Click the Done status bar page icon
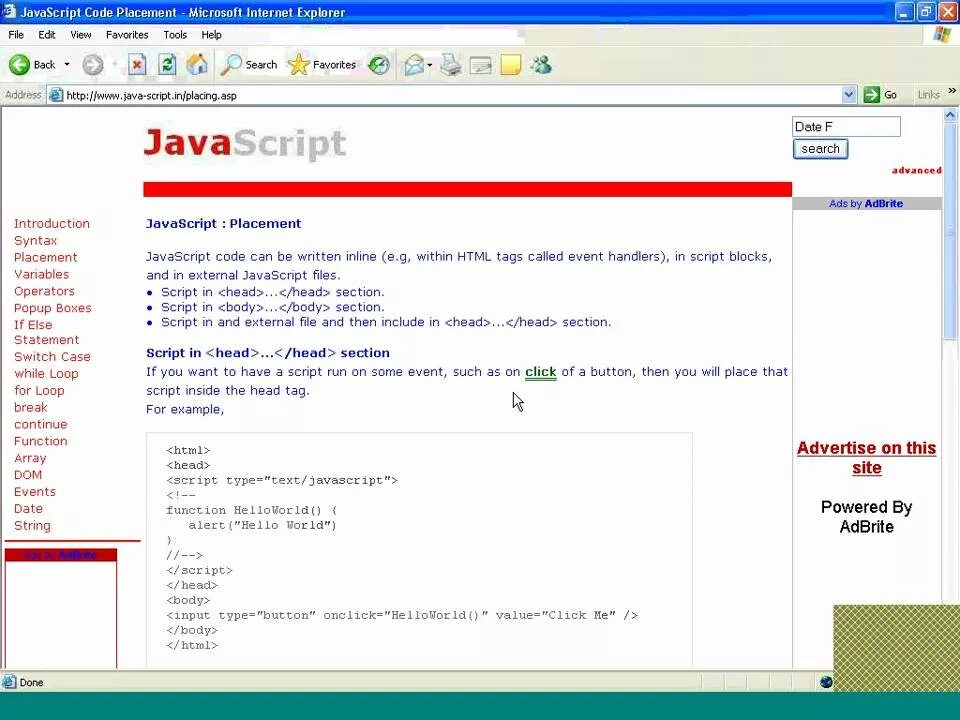960x720 pixels. pos(9,682)
